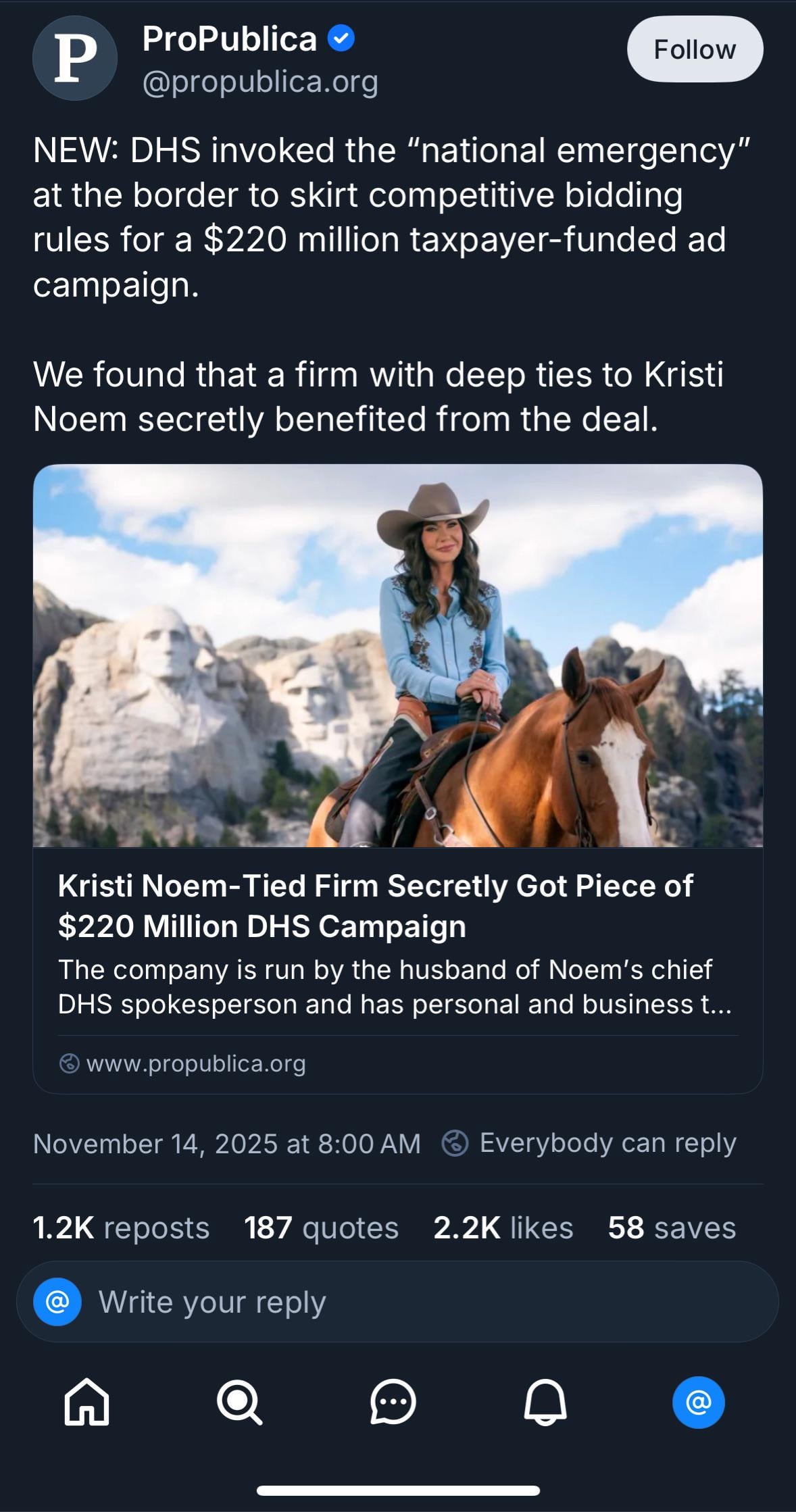Tap the November 14, 2025 timestamp
This screenshot has height=1512, width=796.
coord(226,1143)
